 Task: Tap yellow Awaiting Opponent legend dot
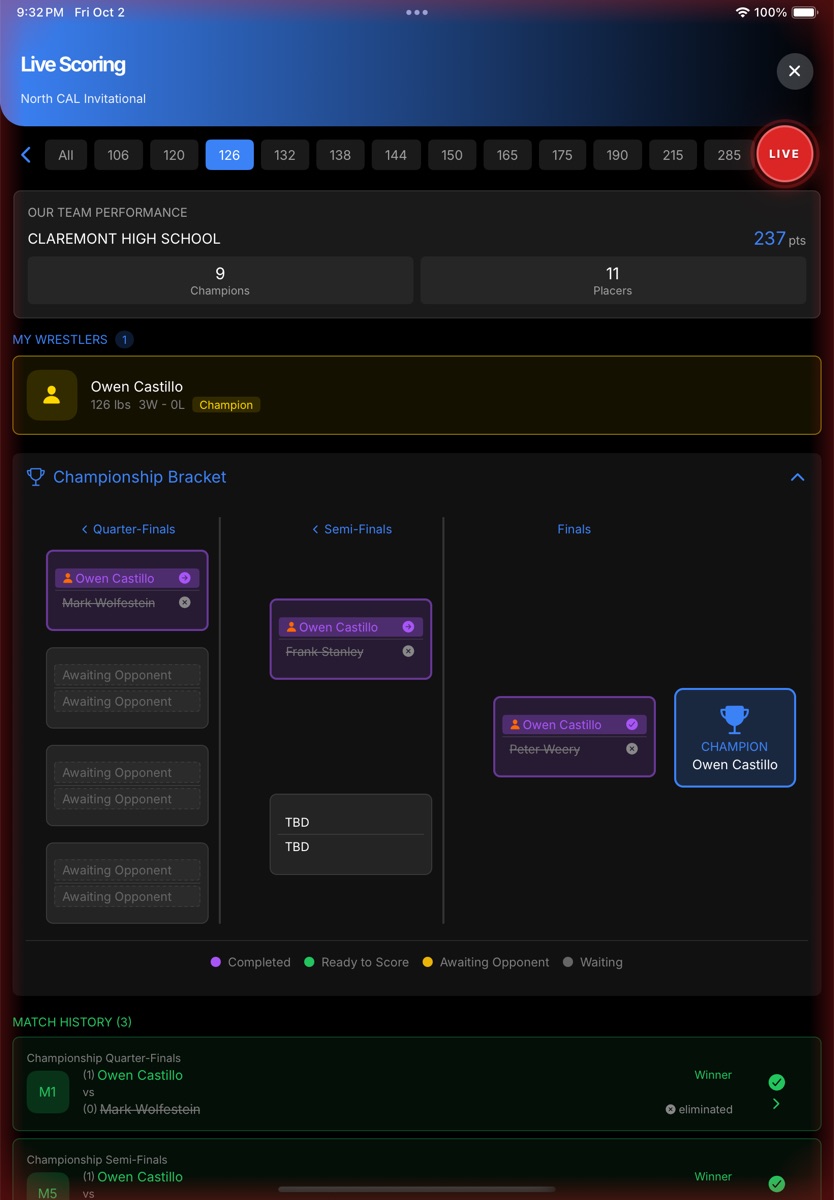428,962
